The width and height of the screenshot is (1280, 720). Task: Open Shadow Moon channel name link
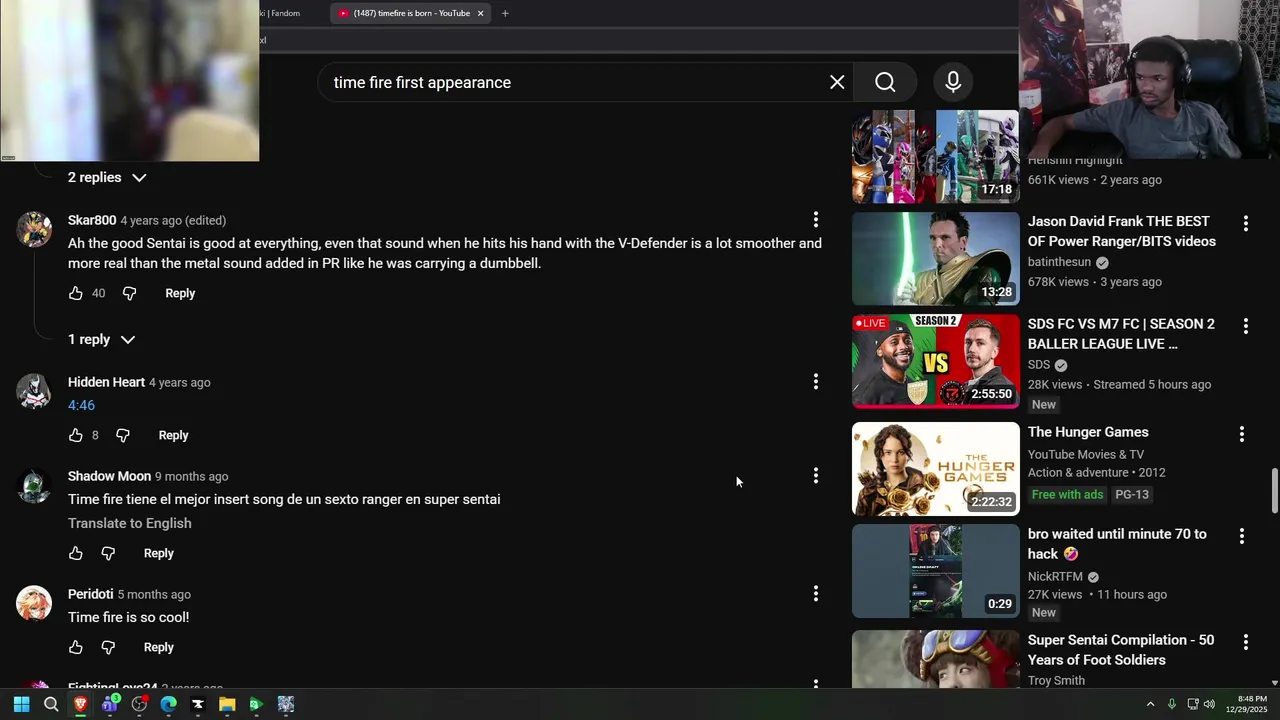coord(109,476)
